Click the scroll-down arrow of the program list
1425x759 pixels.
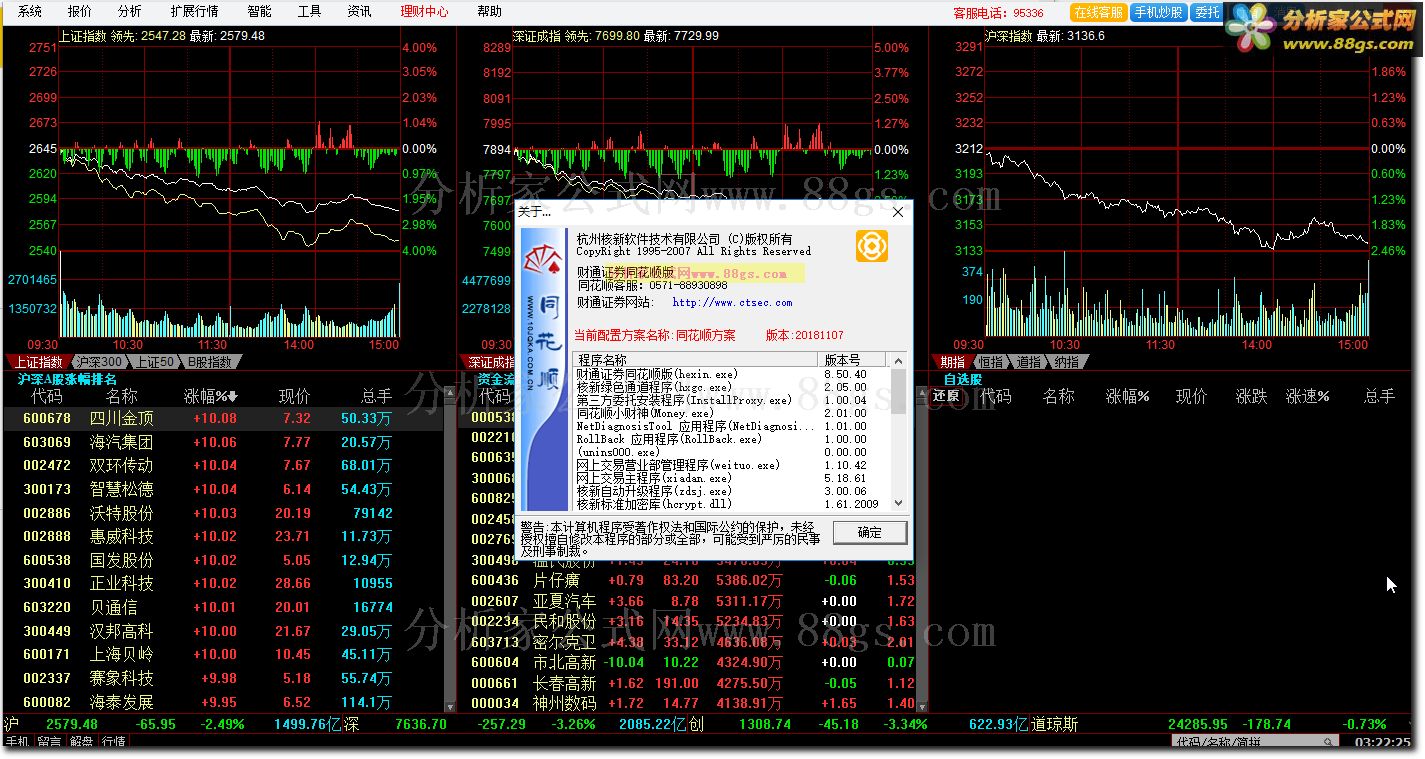click(x=898, y=503)
